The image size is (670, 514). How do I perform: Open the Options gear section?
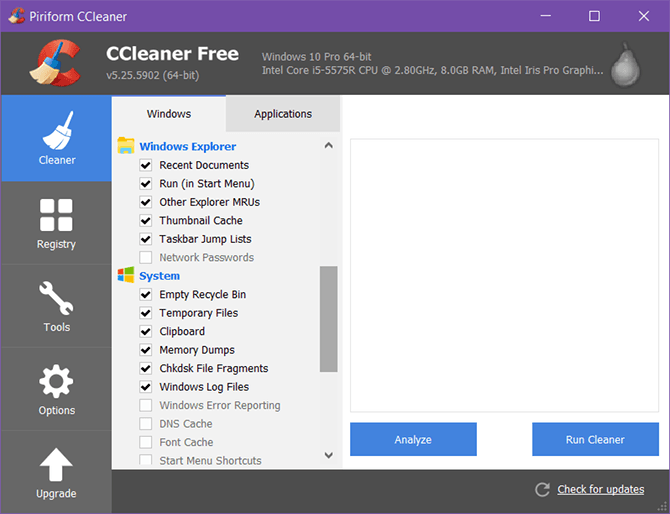click(x=56, y=389)
